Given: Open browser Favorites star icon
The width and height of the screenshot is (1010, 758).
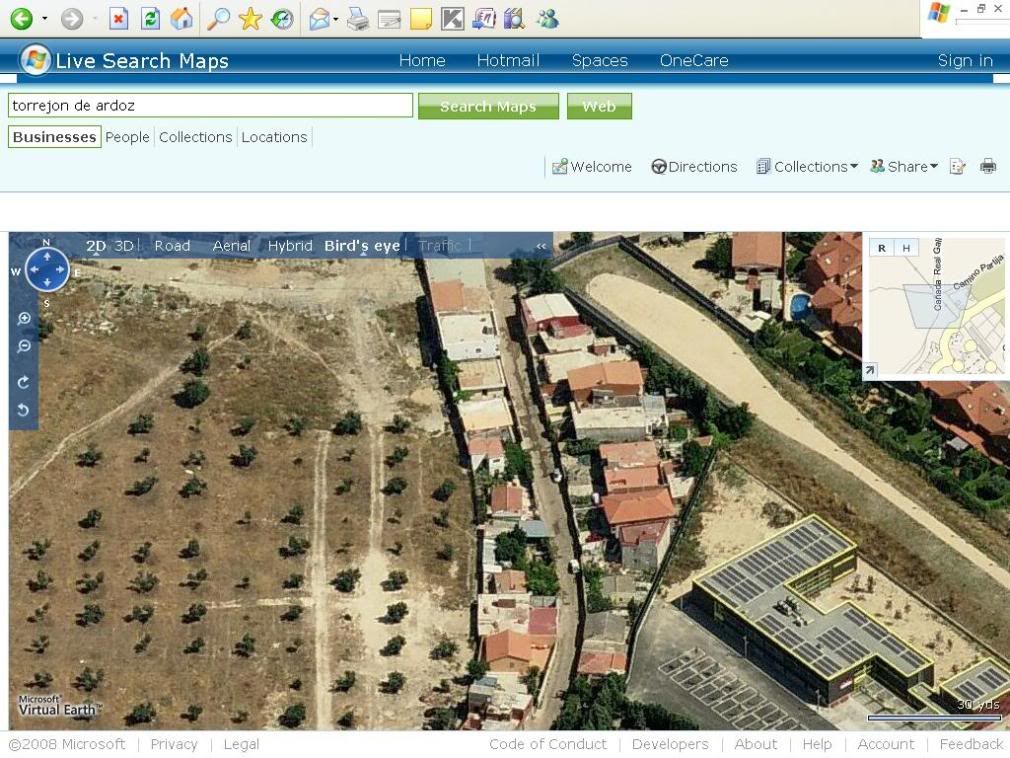Looking at the screenshot, I should [x=250, y=18].
